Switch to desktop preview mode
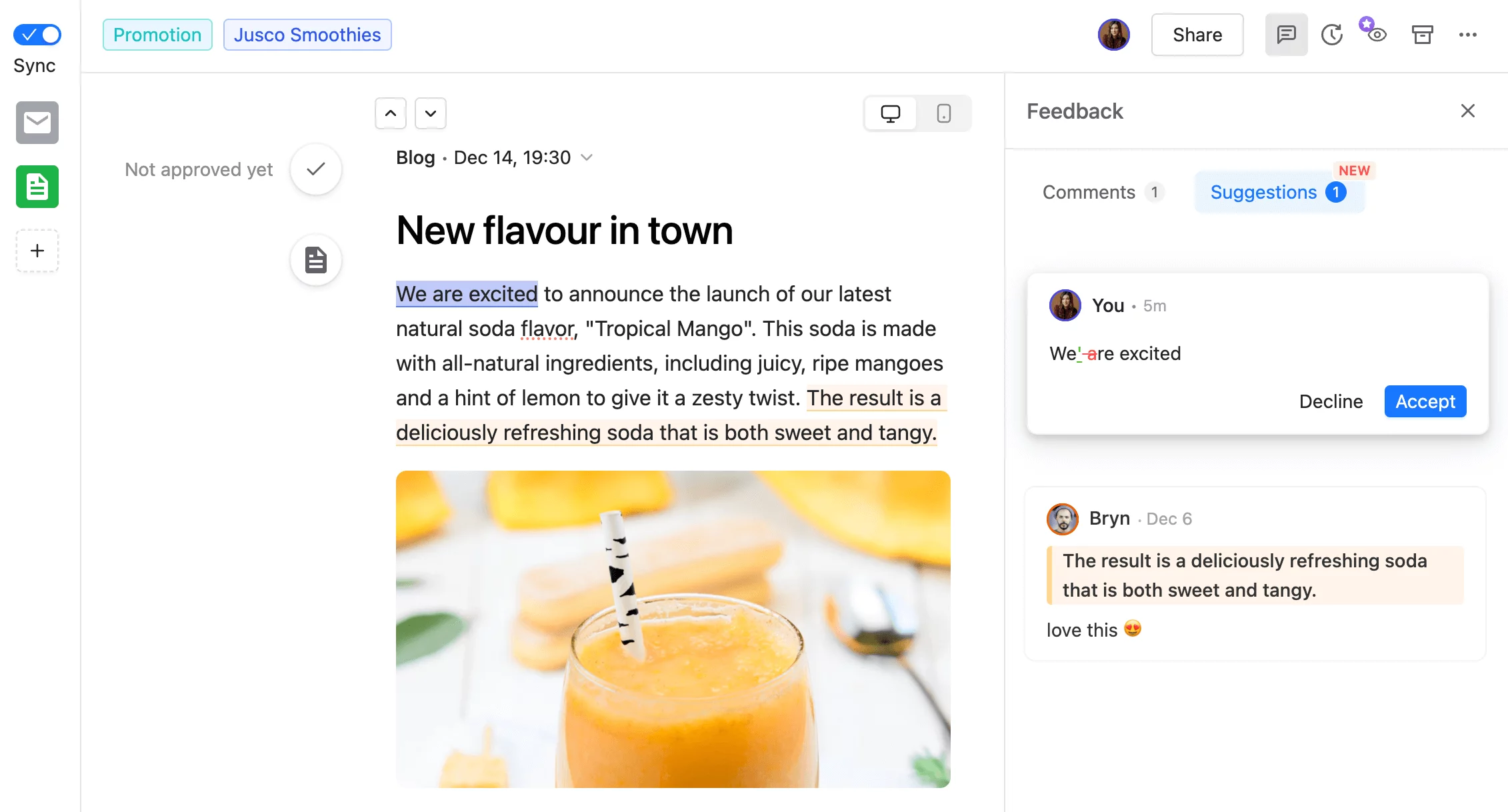The image size is (1508, 812). click(890, 112)
